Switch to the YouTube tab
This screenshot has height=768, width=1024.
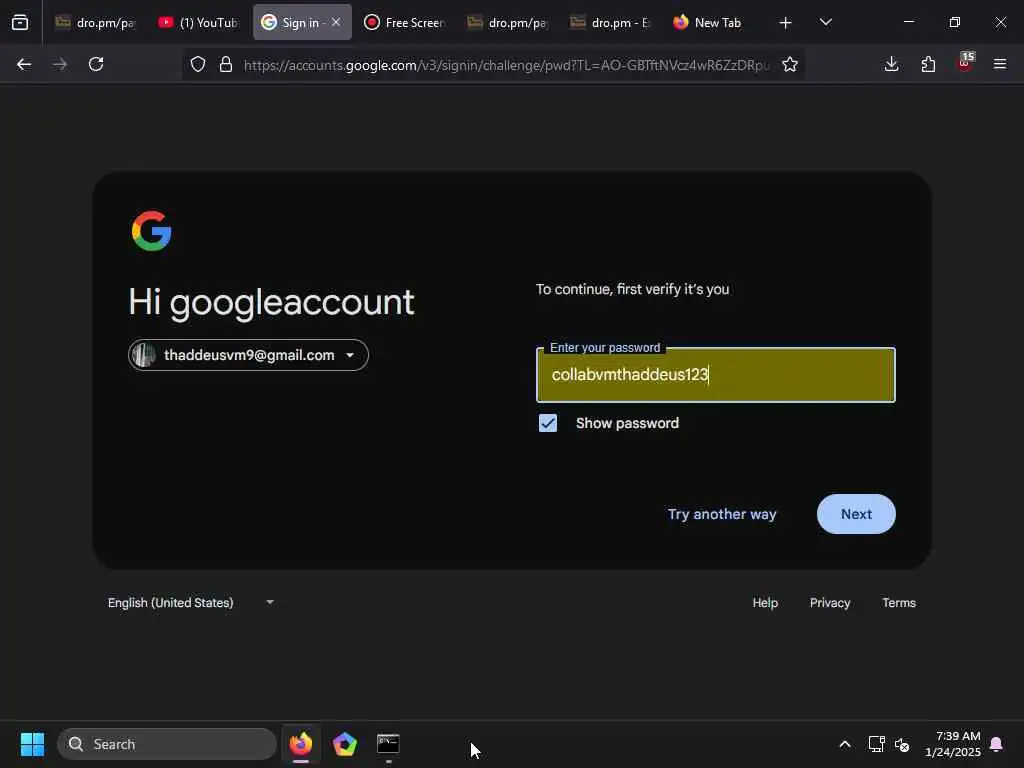(199, 22)
